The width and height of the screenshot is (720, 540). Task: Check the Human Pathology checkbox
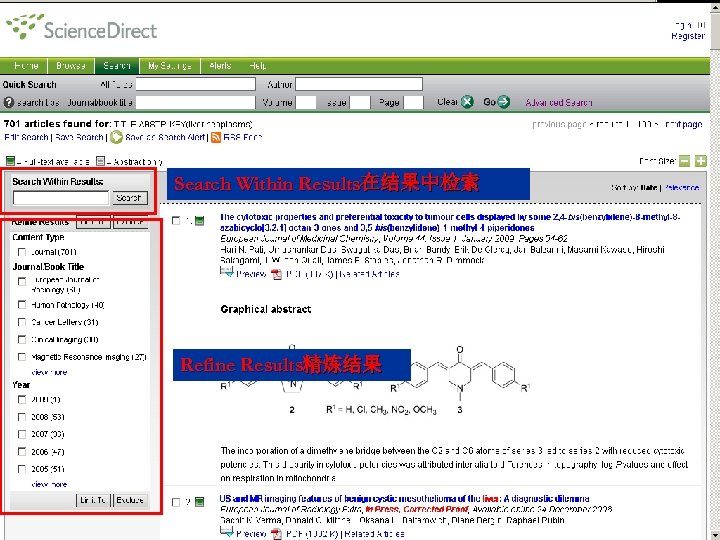click(x=22, y=304)
